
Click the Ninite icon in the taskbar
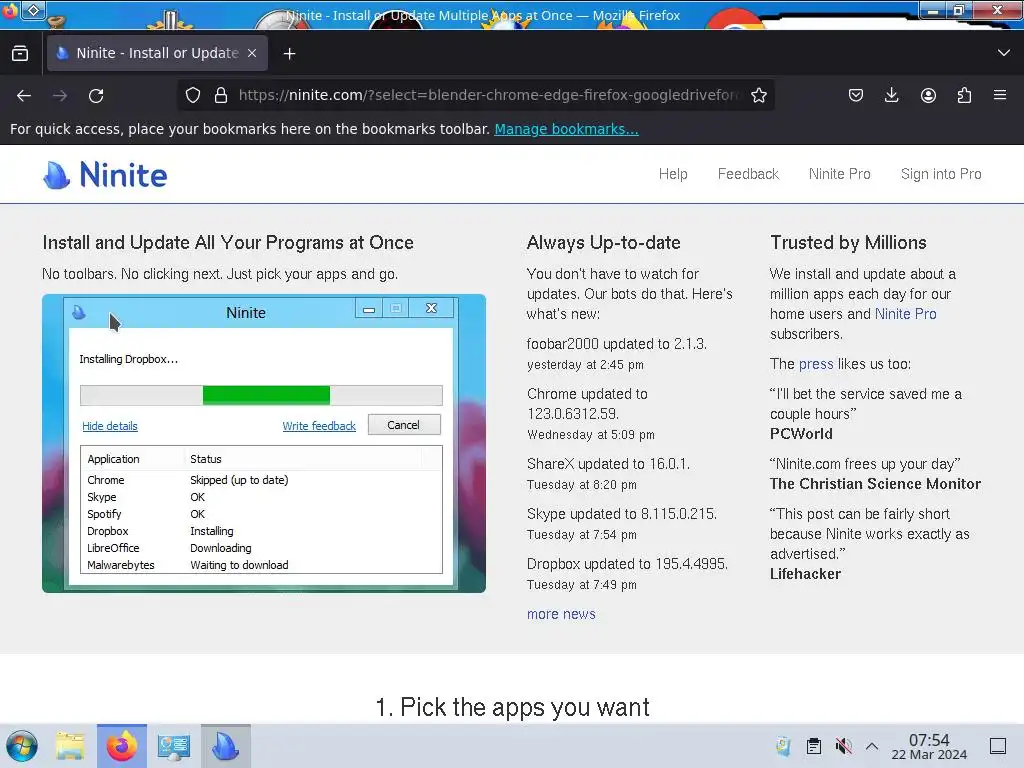pyautogui.click(x=226, y=746)
